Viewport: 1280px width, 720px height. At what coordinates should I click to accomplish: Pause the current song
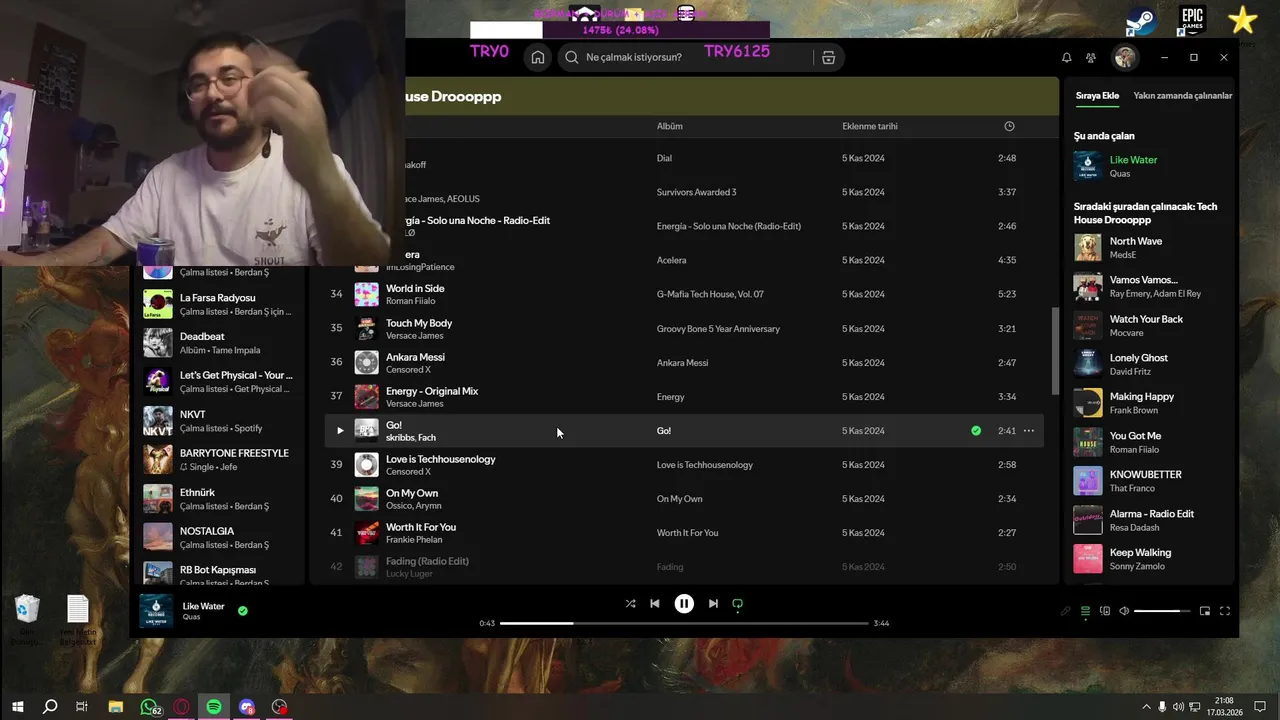click(684, 604)
